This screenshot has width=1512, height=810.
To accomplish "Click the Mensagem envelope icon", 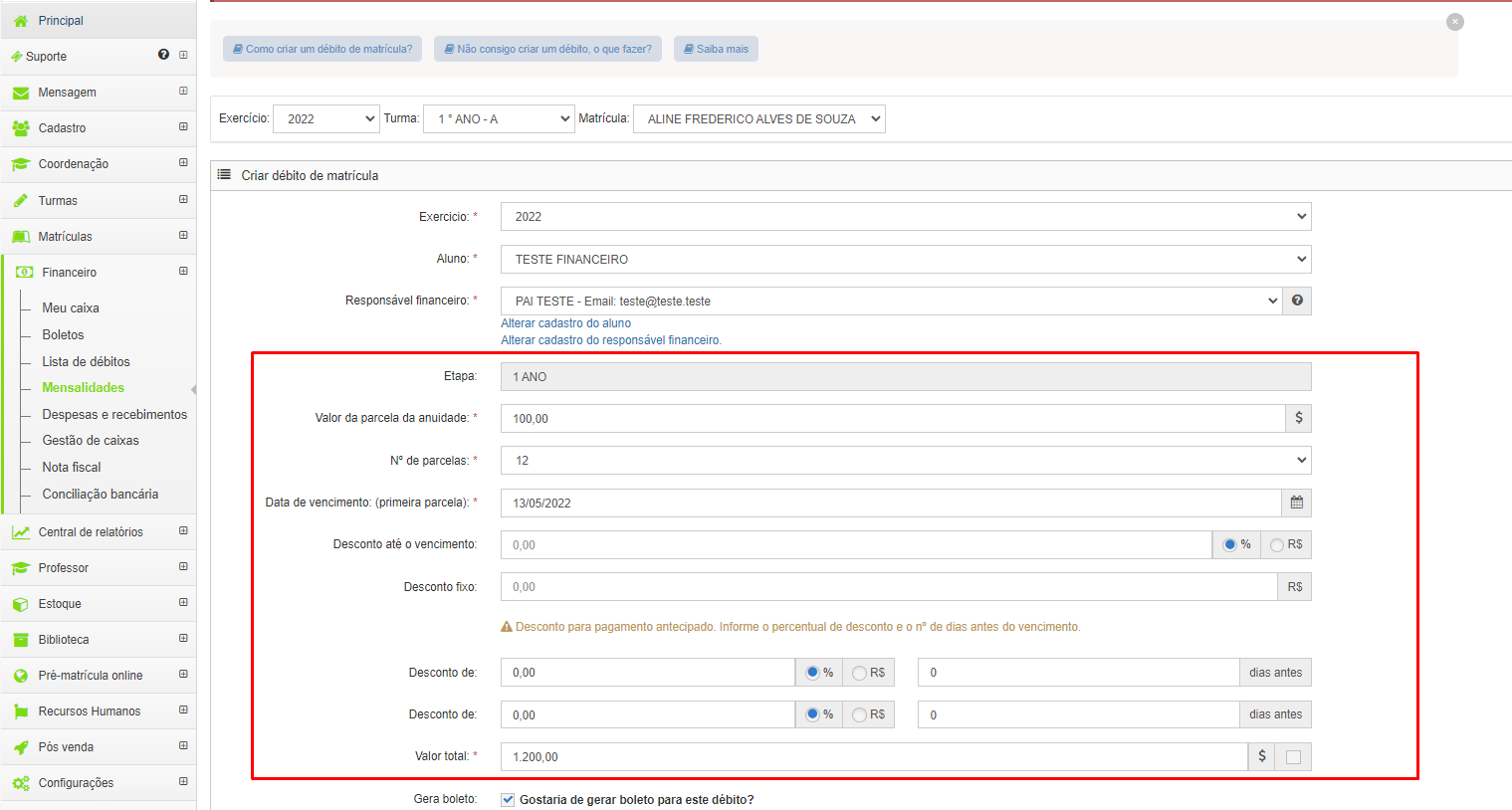I will 21,93.
